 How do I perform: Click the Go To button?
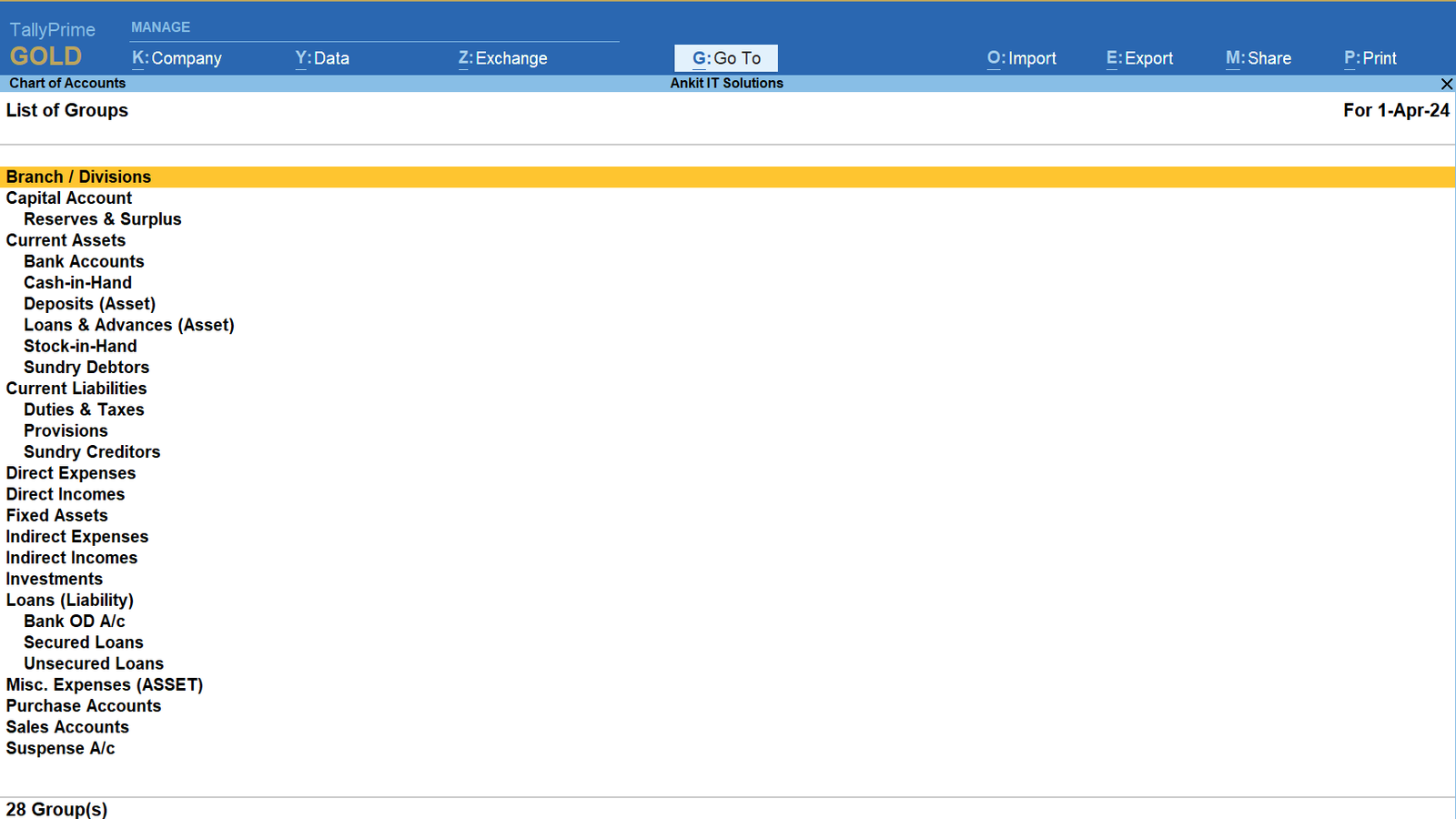[x=726, y=58]
